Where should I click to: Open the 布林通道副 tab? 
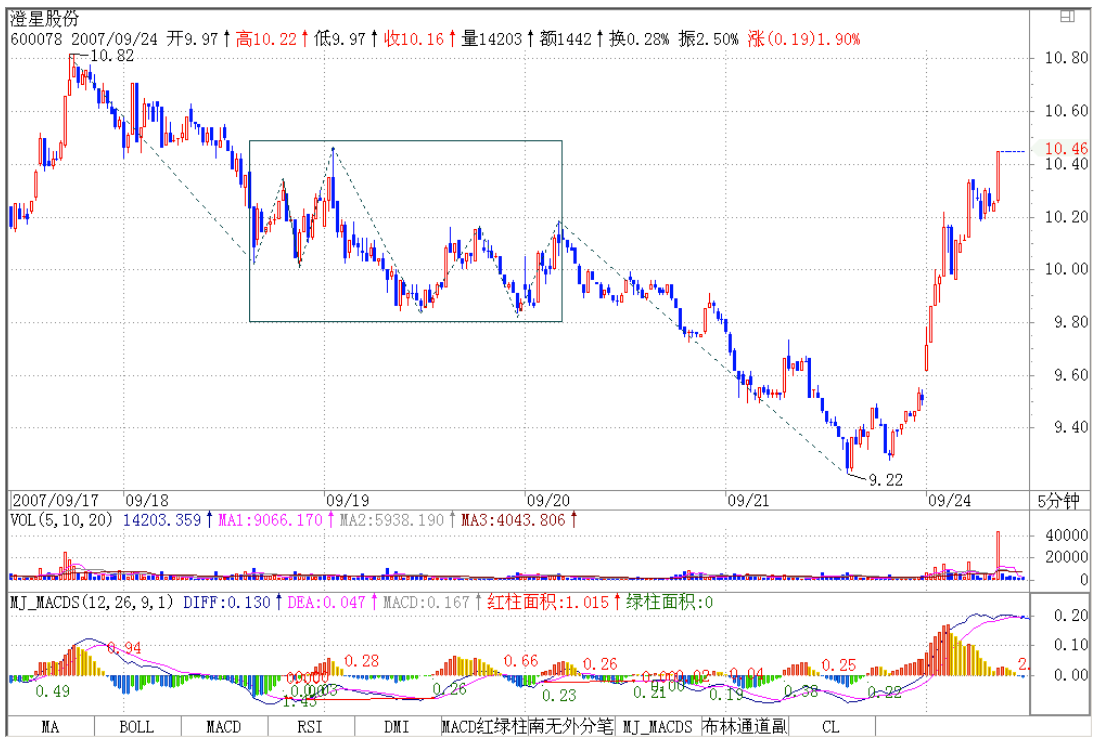(744, 726)
